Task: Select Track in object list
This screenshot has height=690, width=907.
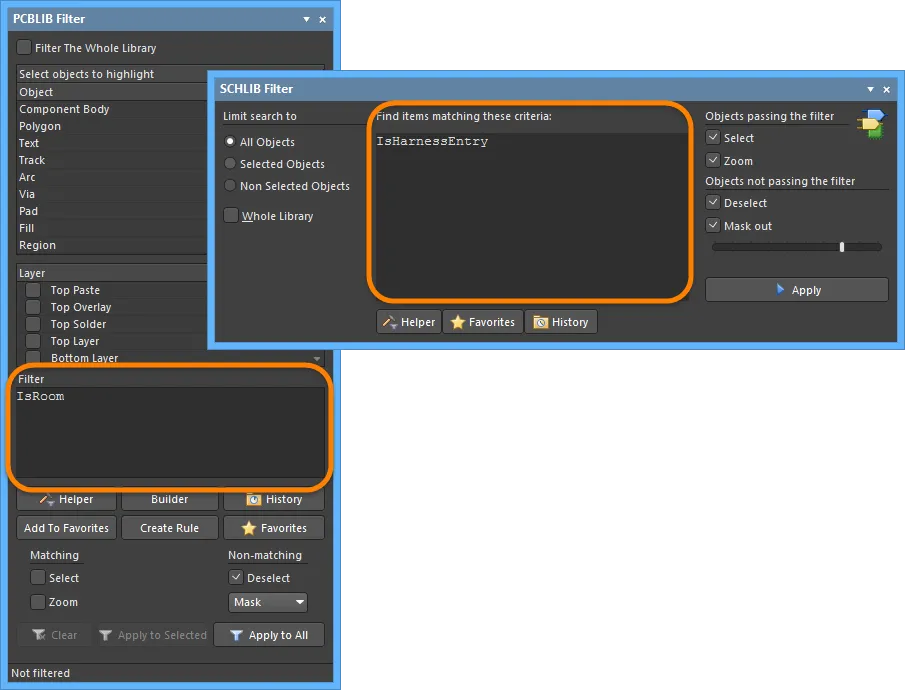Action: click(x=113, y=160)
